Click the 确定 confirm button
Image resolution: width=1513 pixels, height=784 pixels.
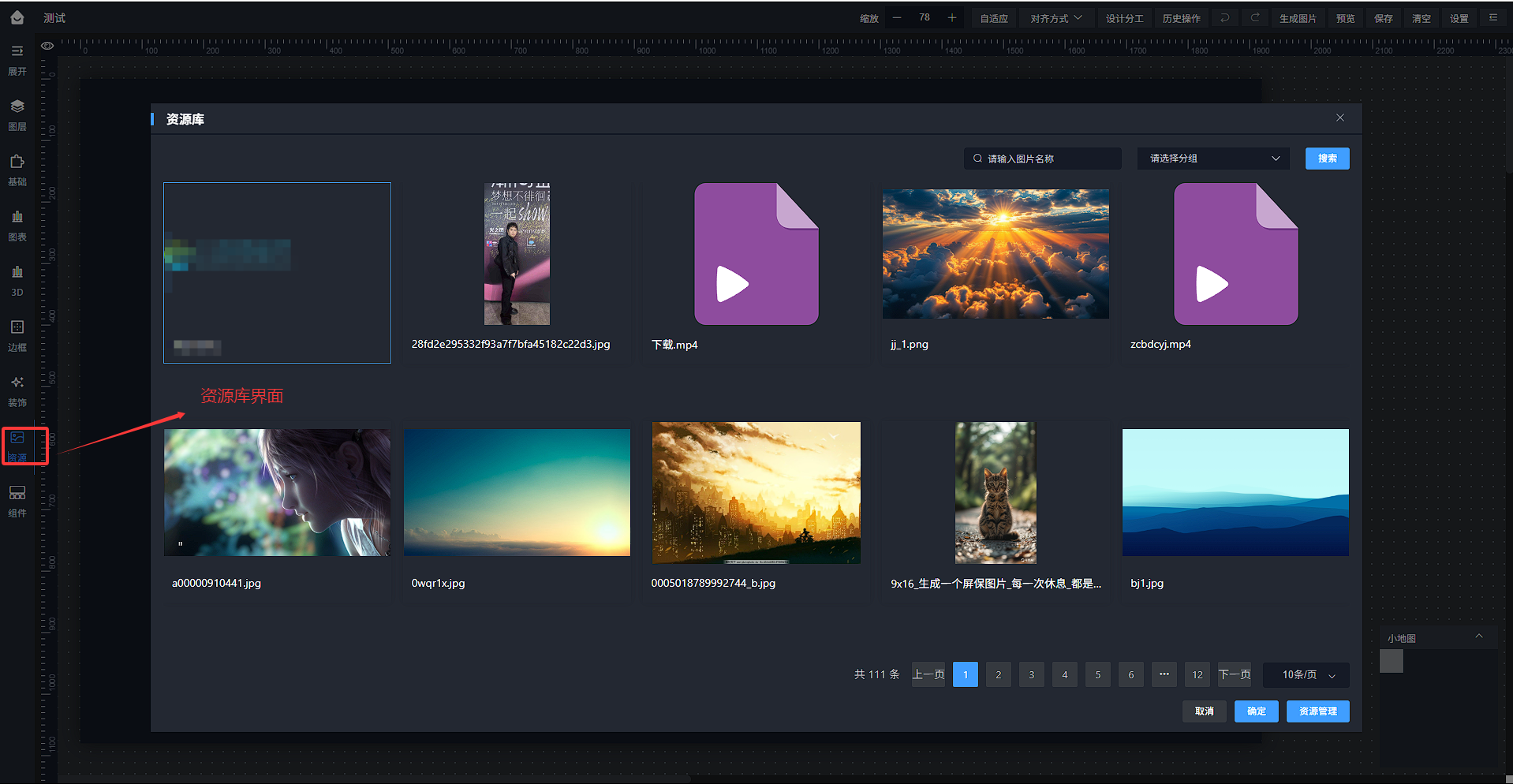[x=1257, y=711]
